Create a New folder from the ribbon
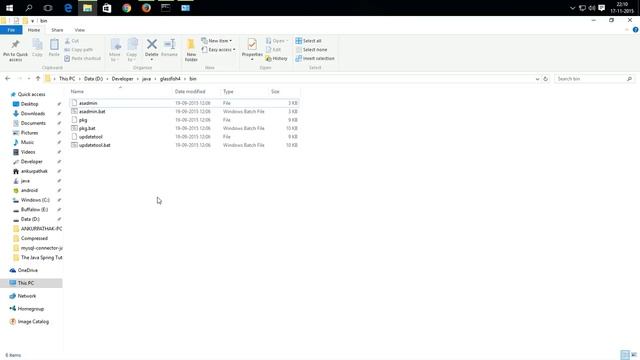This screenshot has height=360, width=640. click(191, 50)
